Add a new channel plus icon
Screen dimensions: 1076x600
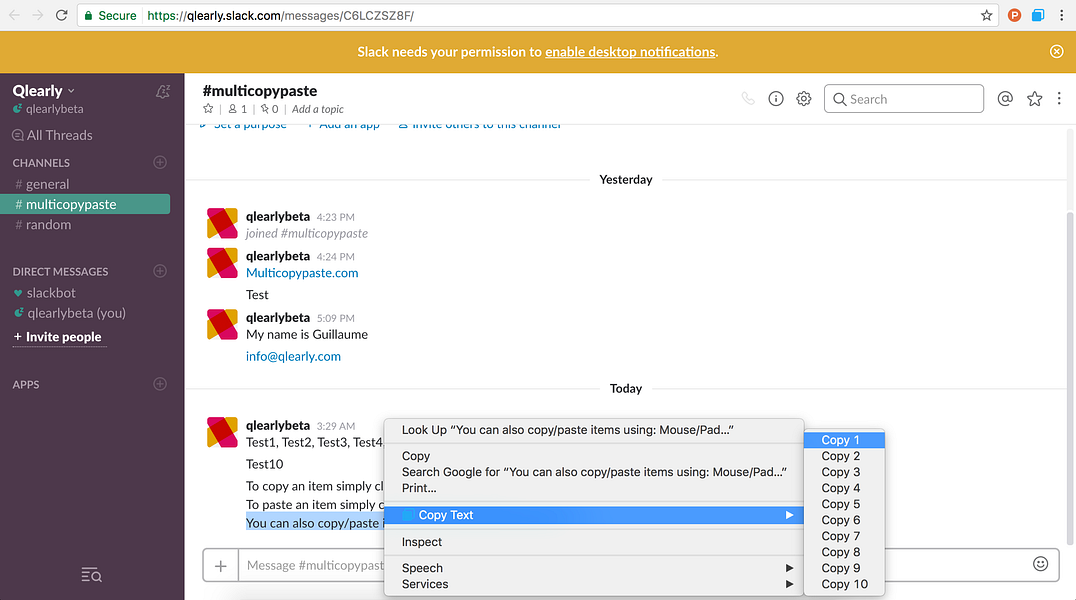(160, 162)
